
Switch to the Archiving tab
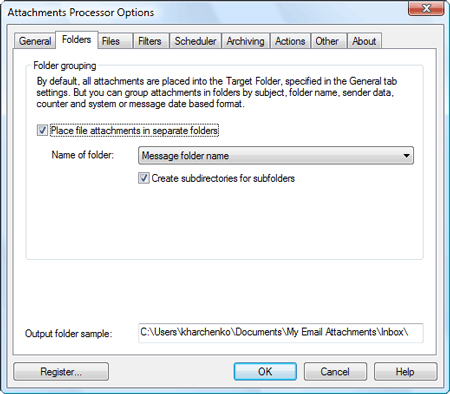(246, 41)
